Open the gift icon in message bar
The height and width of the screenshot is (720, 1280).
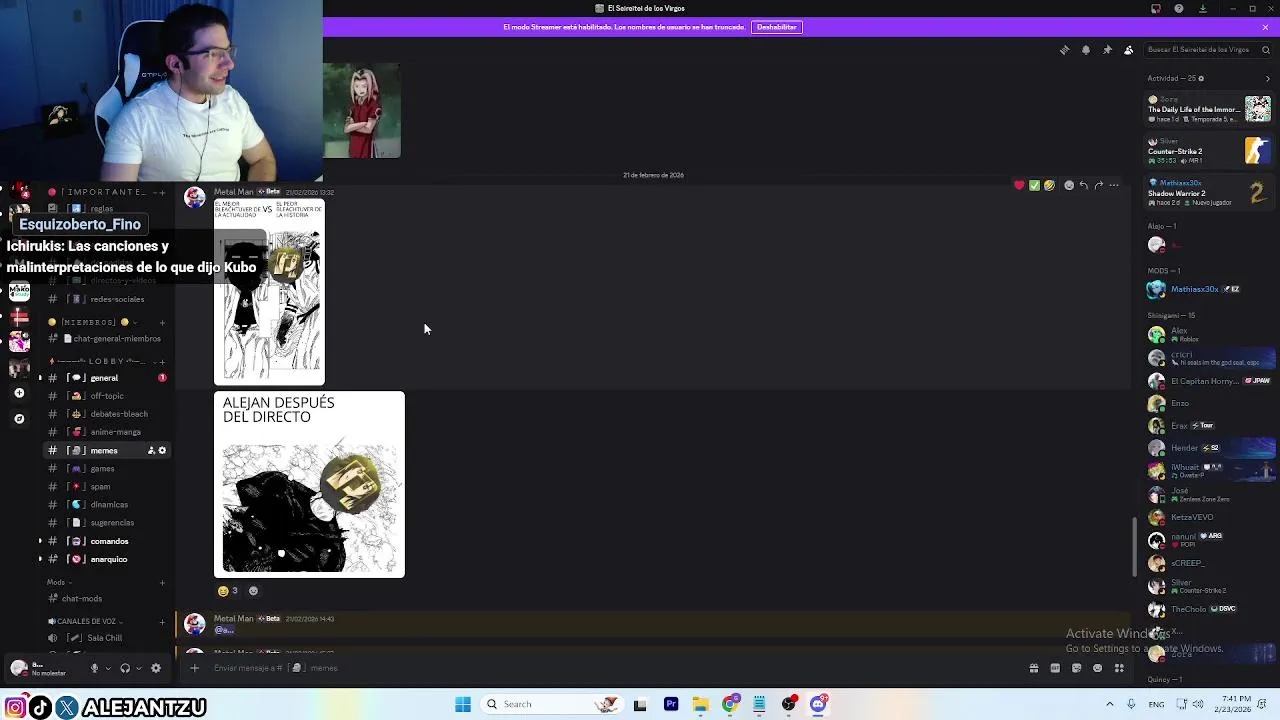point(1034,668)
